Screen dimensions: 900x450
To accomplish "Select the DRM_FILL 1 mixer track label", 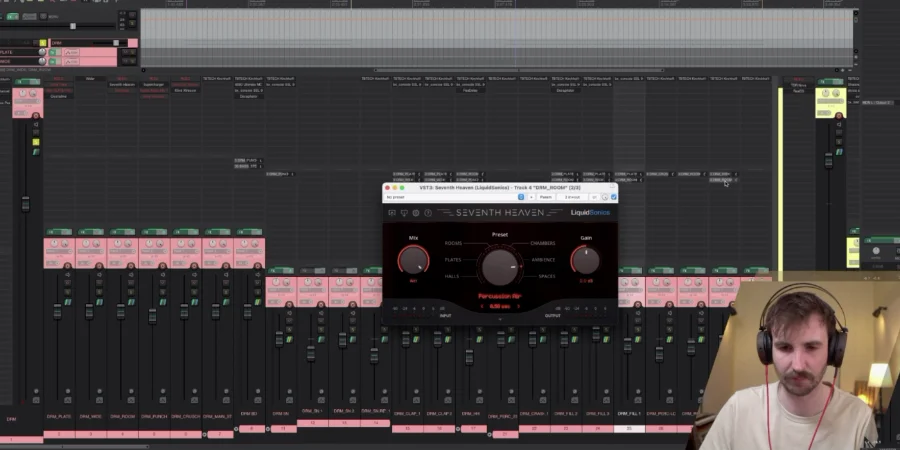I will tap(629, 413).
